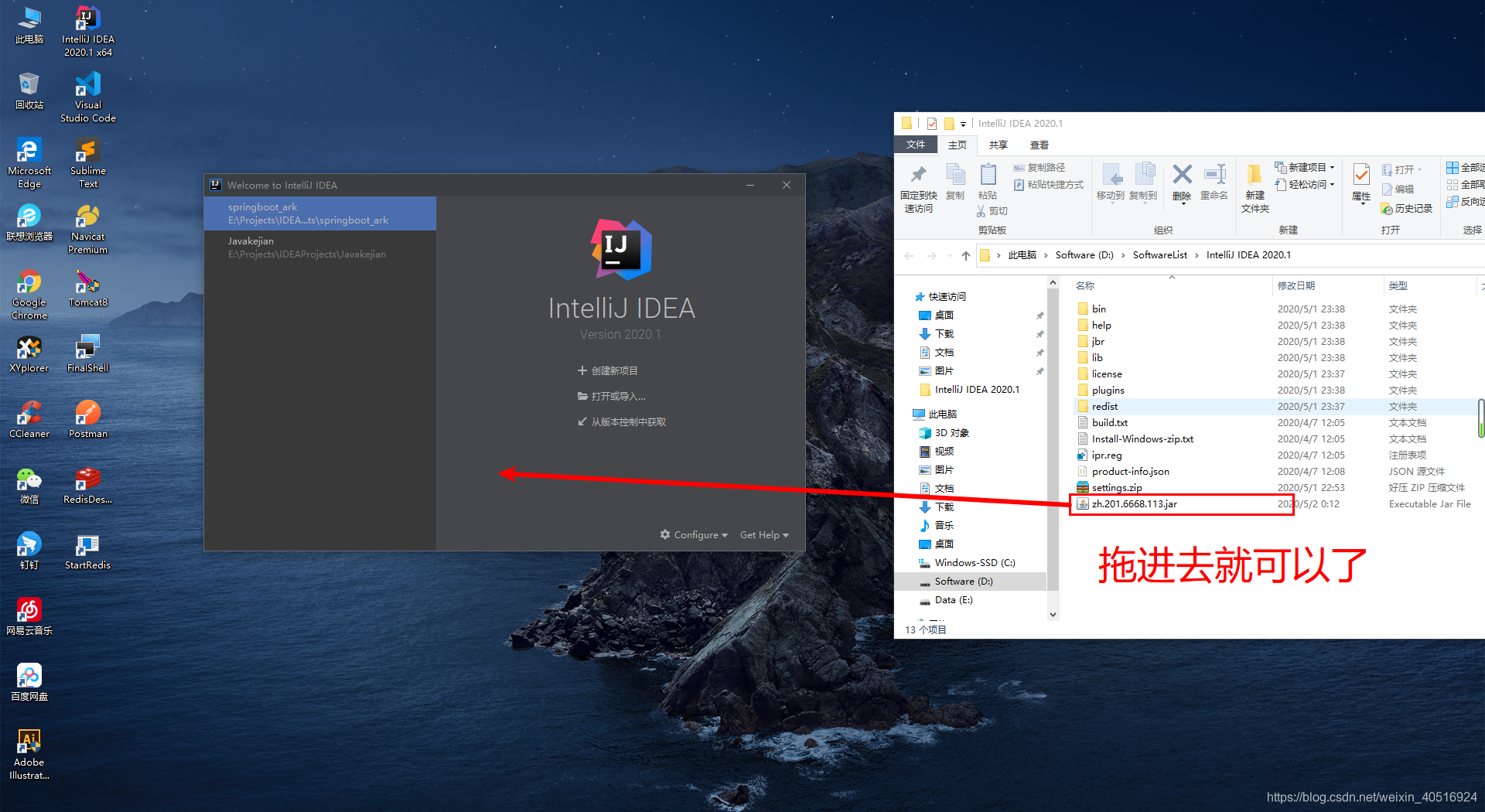Image resolution: width=1485 pixels, height=812 pixels.
Task: Select the RedisDesktop desktop icon
Action: [x=87, y=486]
